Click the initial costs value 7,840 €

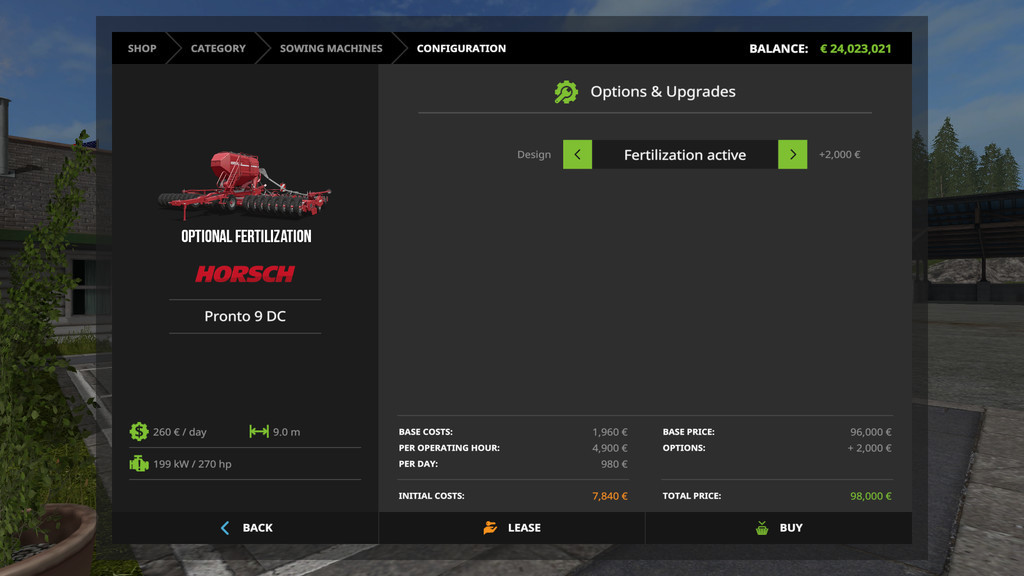tap(609, 496)
